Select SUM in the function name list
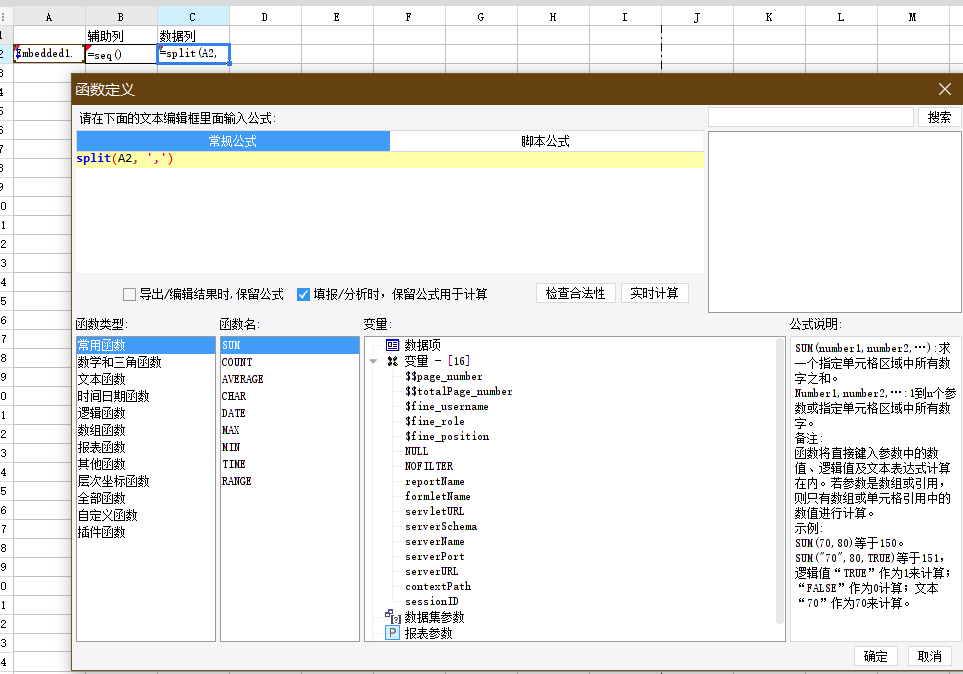 click(290, 345)
